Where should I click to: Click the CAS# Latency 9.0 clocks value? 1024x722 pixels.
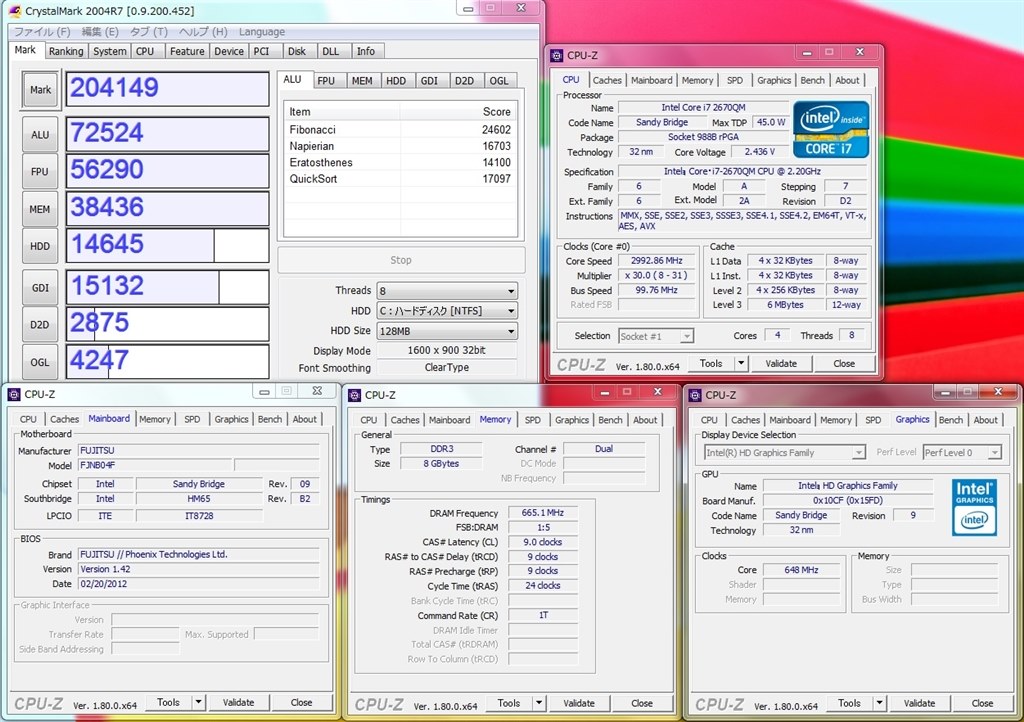543,542
